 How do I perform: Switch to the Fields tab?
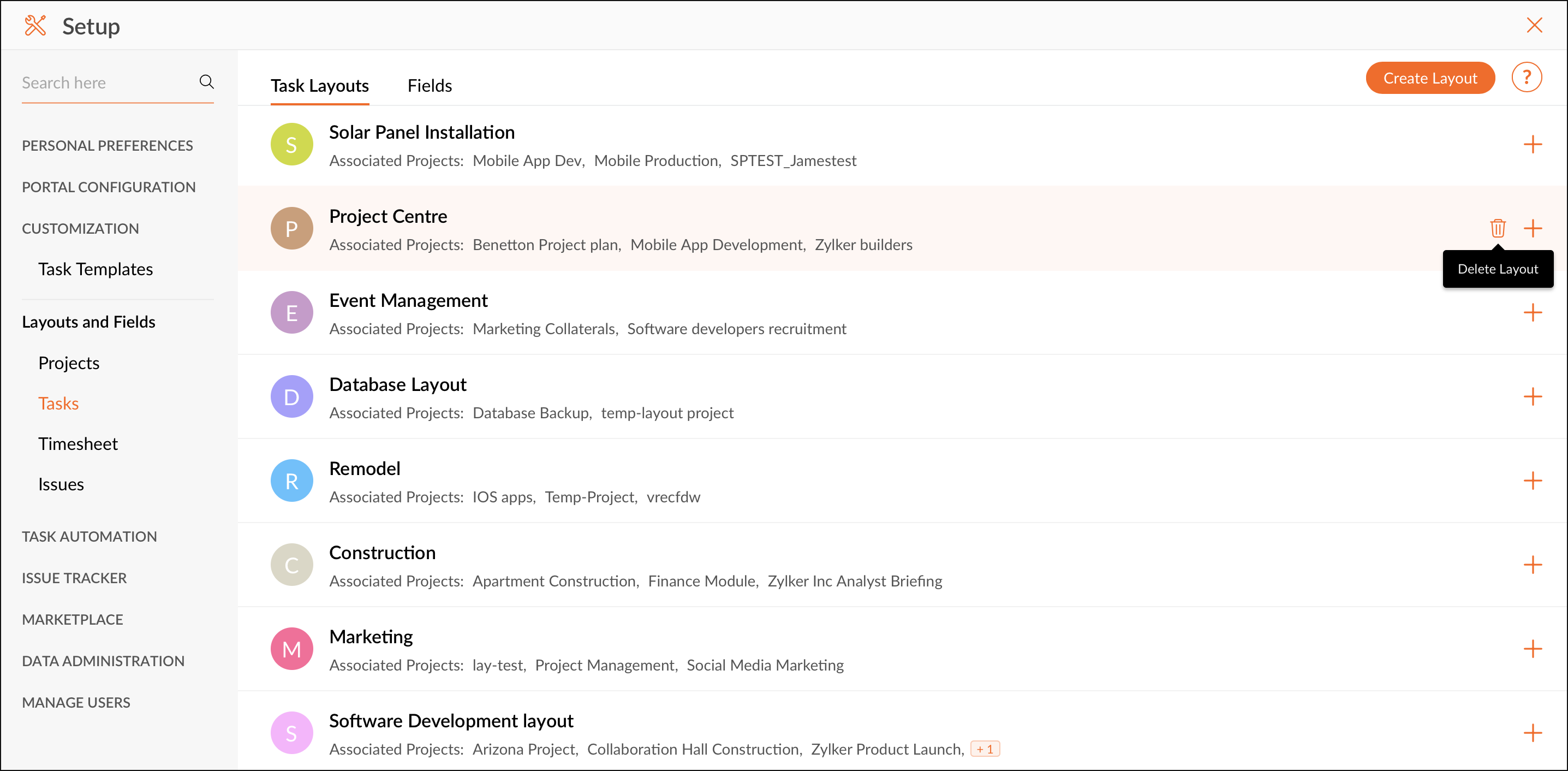pyautogui.click(x=429, y=86)
